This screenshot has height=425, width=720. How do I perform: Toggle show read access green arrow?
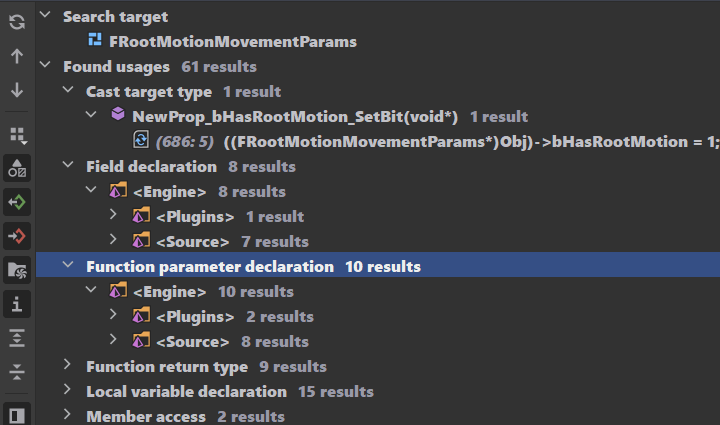[x=17, y=202]
